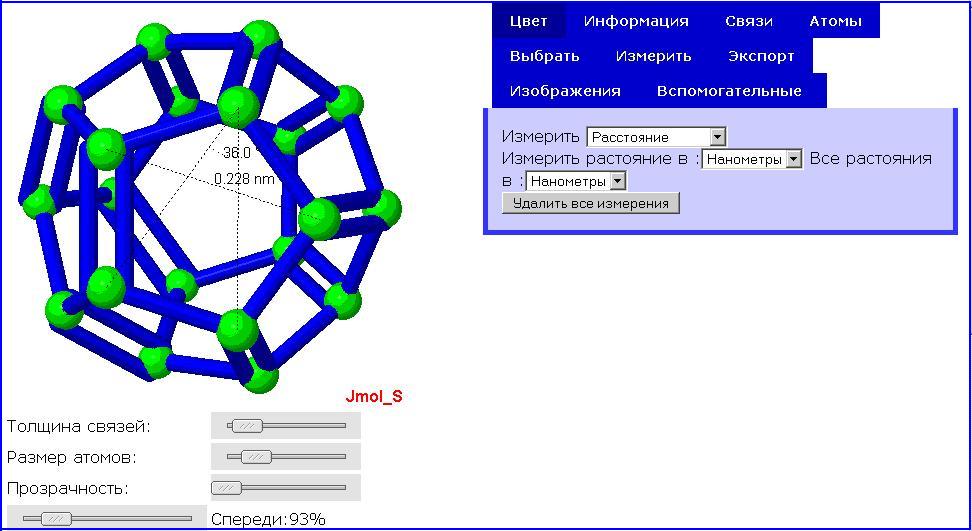Click the Размер атомов slider
The image size is (972, 531).
(286, 457)
